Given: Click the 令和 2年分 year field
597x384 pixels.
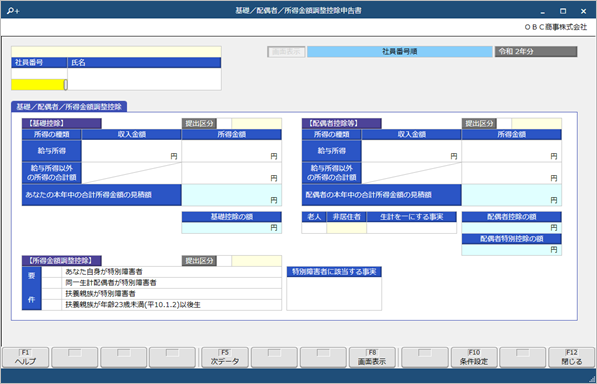Looking at the screenshot, I should 536,52.
